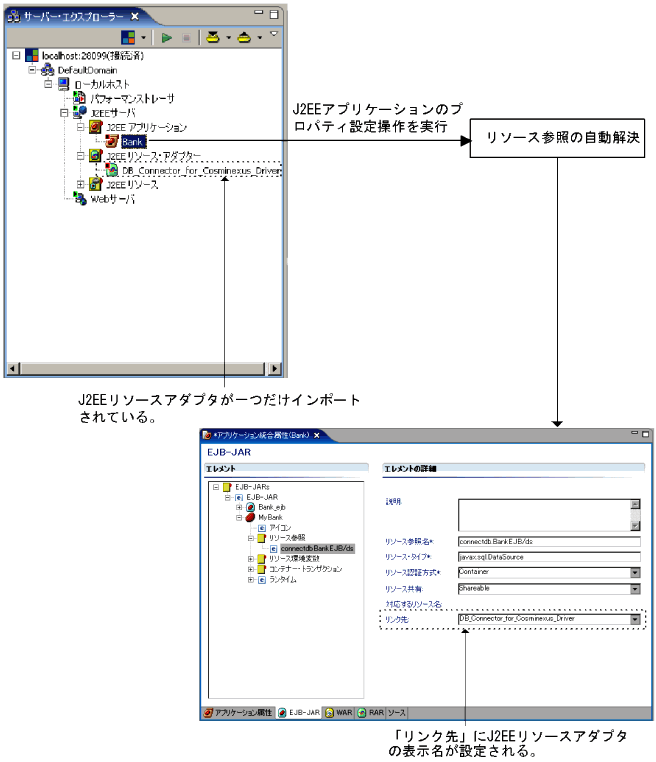Click the DefaultDomain icon in tree
656x762 pixels.
(47, 70)
